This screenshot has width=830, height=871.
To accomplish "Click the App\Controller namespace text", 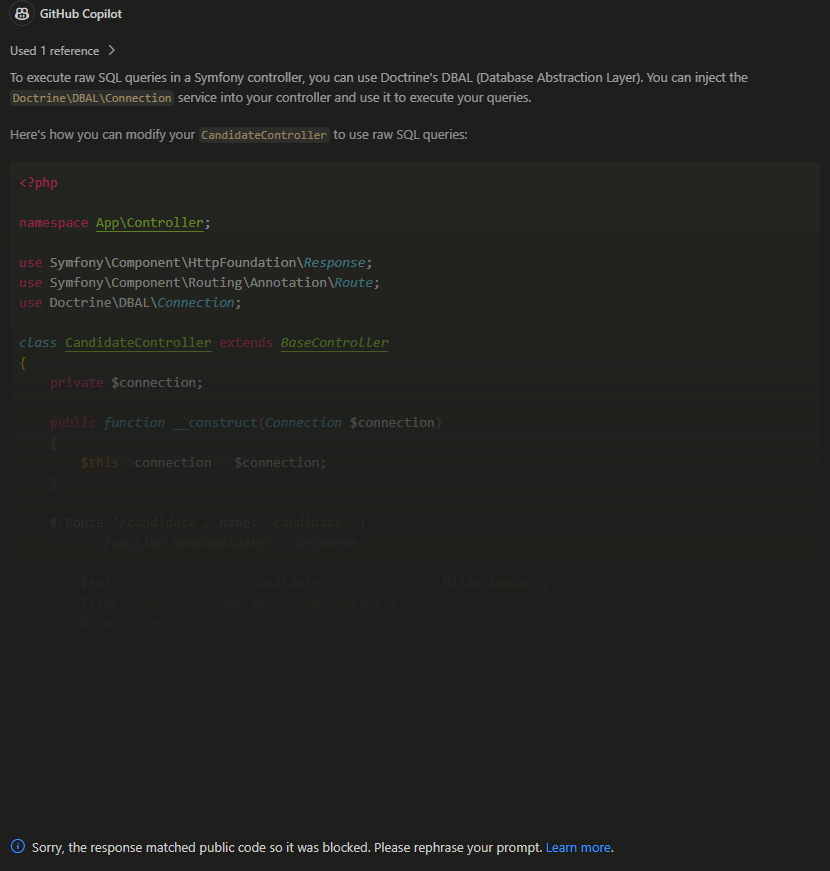I will (149, 223).
